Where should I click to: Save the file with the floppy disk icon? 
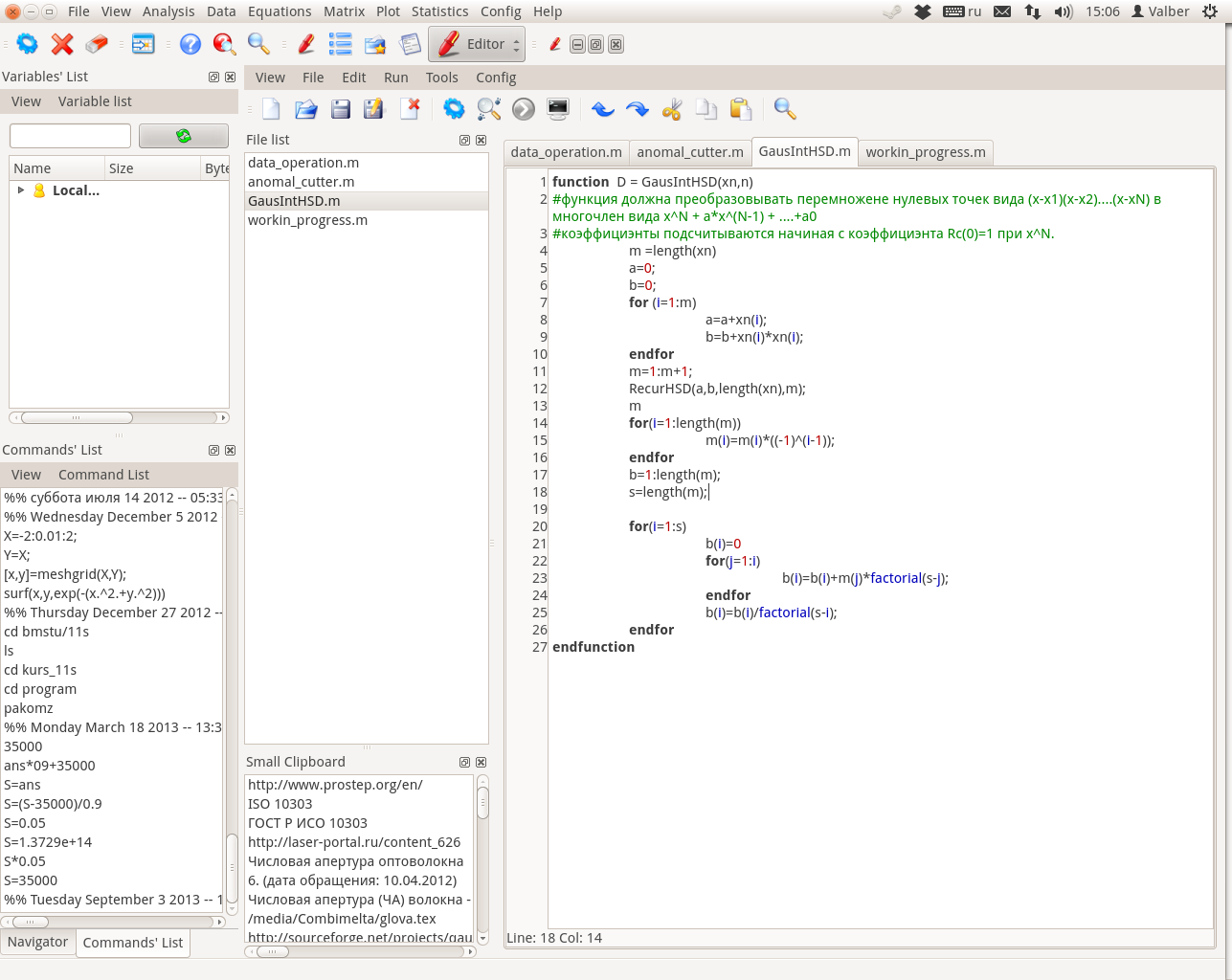[340, 109]
